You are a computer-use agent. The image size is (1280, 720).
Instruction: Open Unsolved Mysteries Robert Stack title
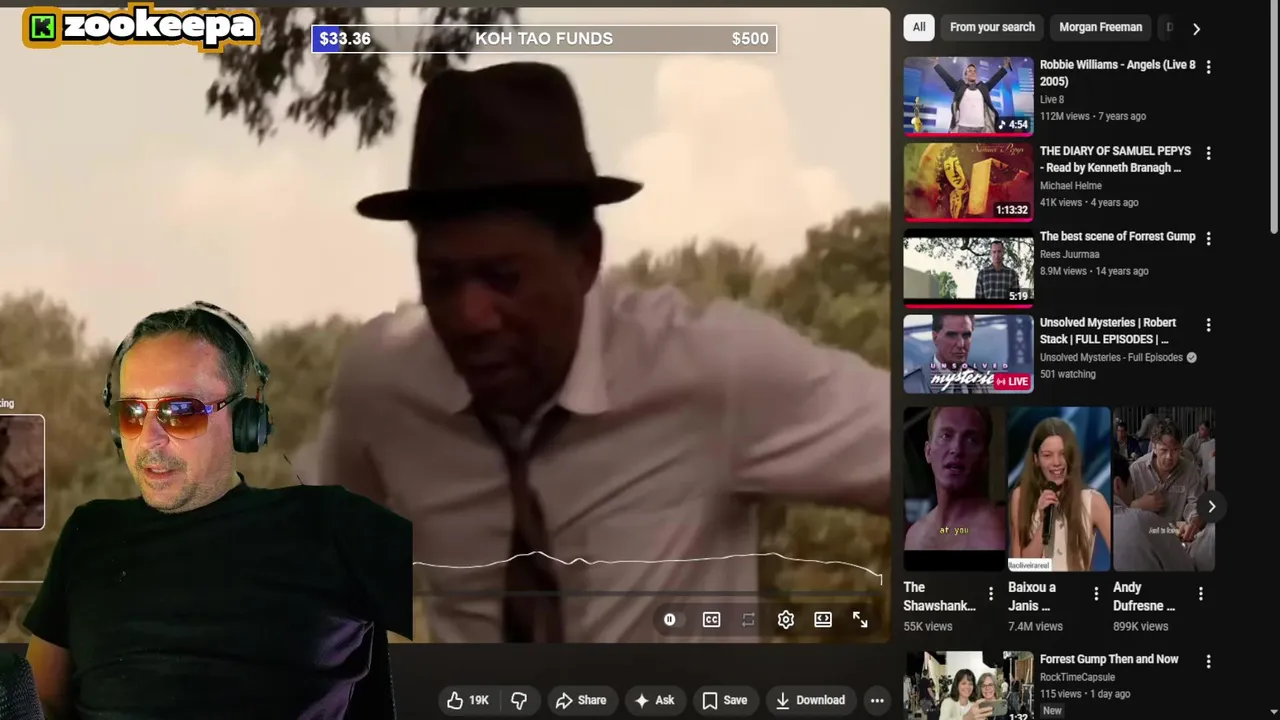[1108, 331]
